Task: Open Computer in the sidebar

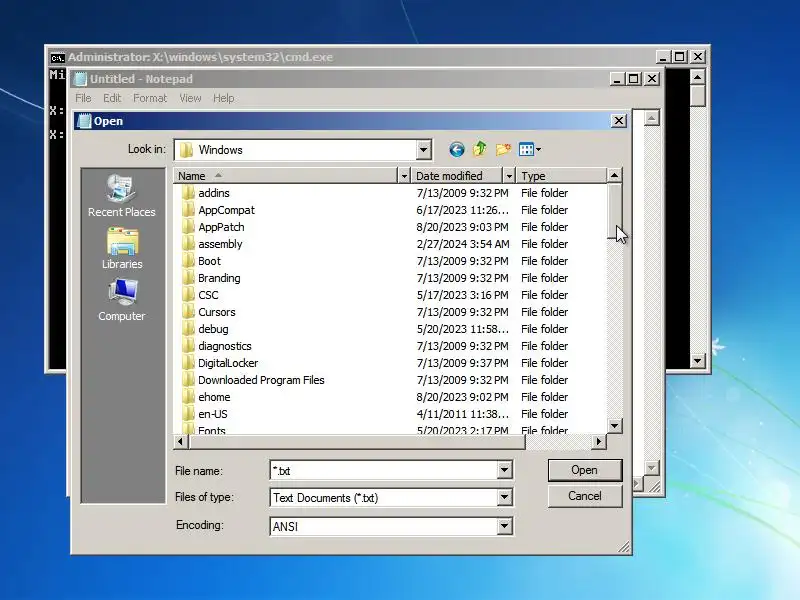Action: (x=122, y=300)
